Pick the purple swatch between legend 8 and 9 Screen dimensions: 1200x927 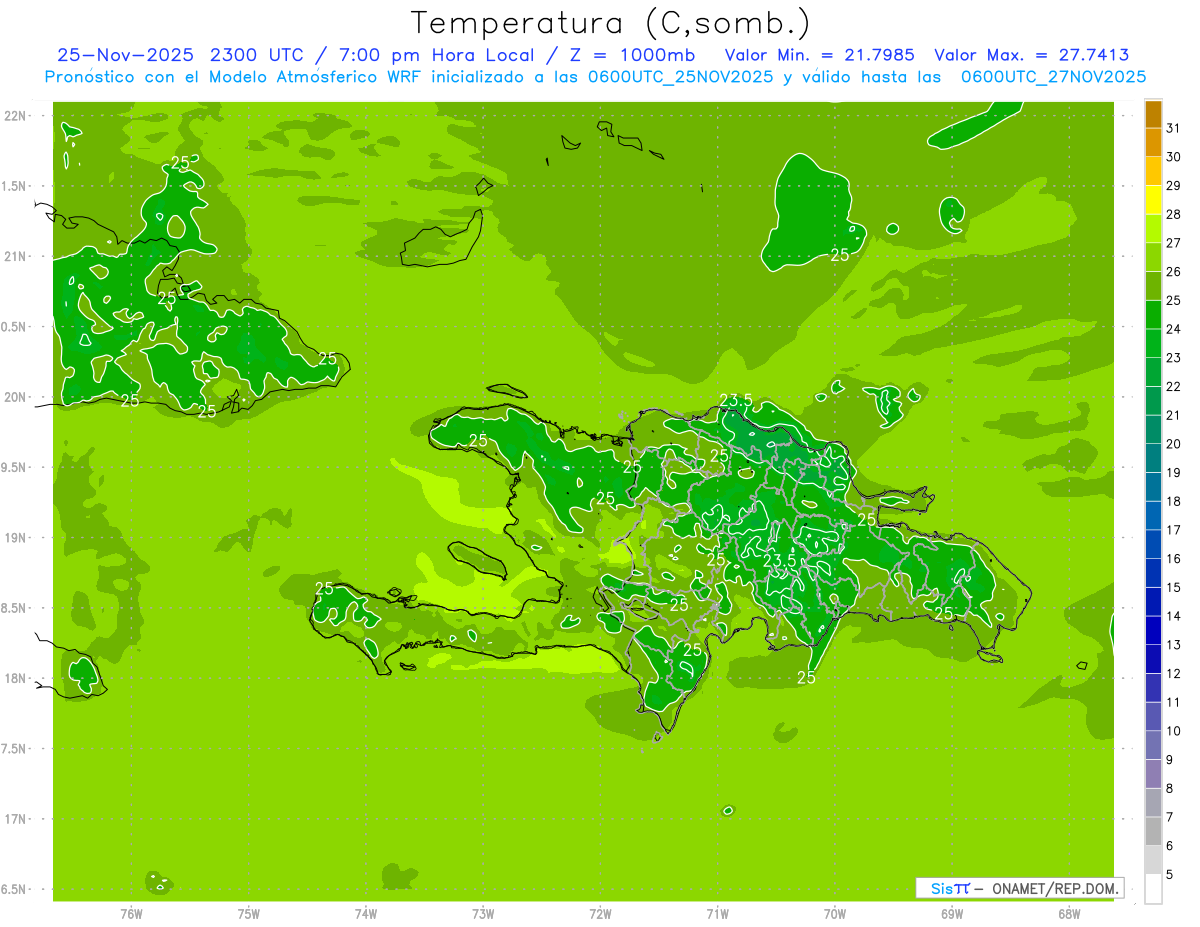coord(1153,774)
